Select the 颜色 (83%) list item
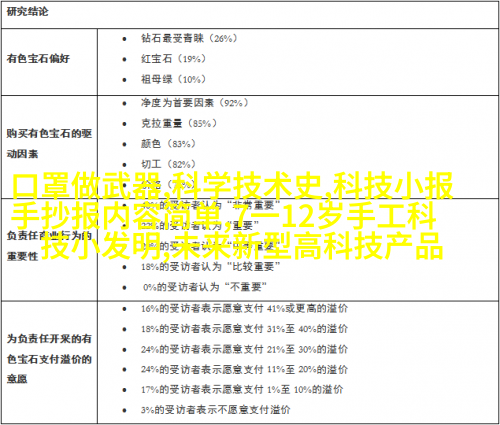The image size is (500, 425). [x=168, y=144]
